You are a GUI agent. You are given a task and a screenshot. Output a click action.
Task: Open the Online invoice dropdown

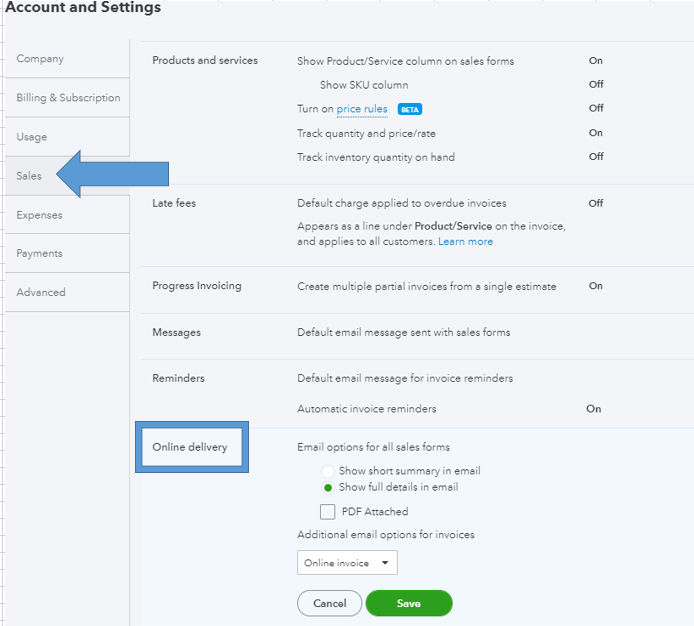coord(347,563)
